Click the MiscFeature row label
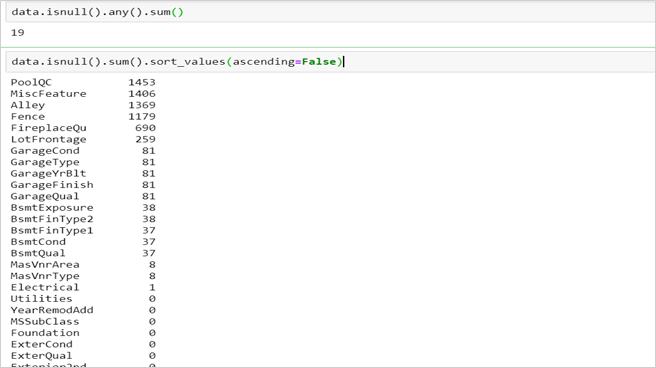This screenshot has height=368, width=656. [x=49, y=94]
